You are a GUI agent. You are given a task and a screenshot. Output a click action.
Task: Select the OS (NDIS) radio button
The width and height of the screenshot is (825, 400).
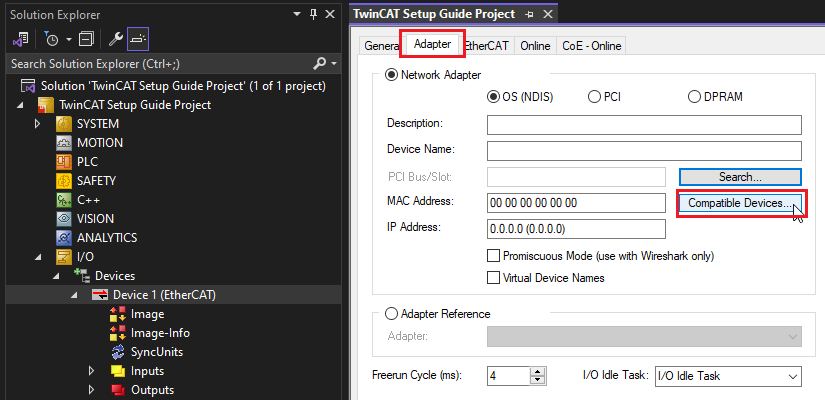(493, 97)
